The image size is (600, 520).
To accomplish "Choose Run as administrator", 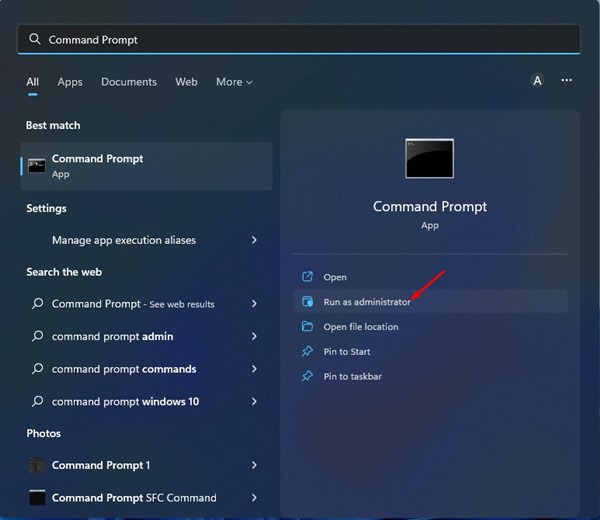I will tap(430, 302).
